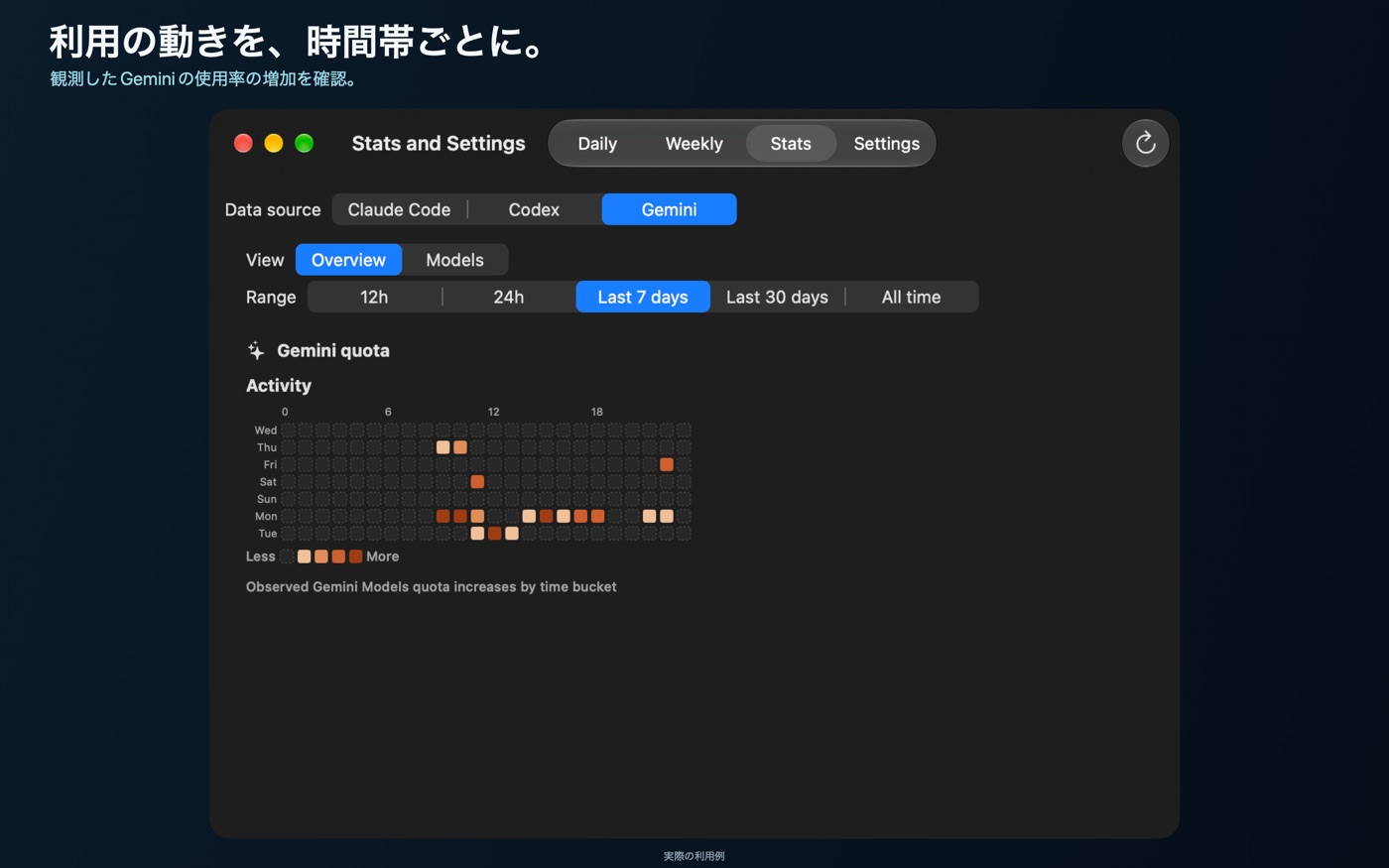
Task: Go to the Settings tab
Action: tap(887, 144)
